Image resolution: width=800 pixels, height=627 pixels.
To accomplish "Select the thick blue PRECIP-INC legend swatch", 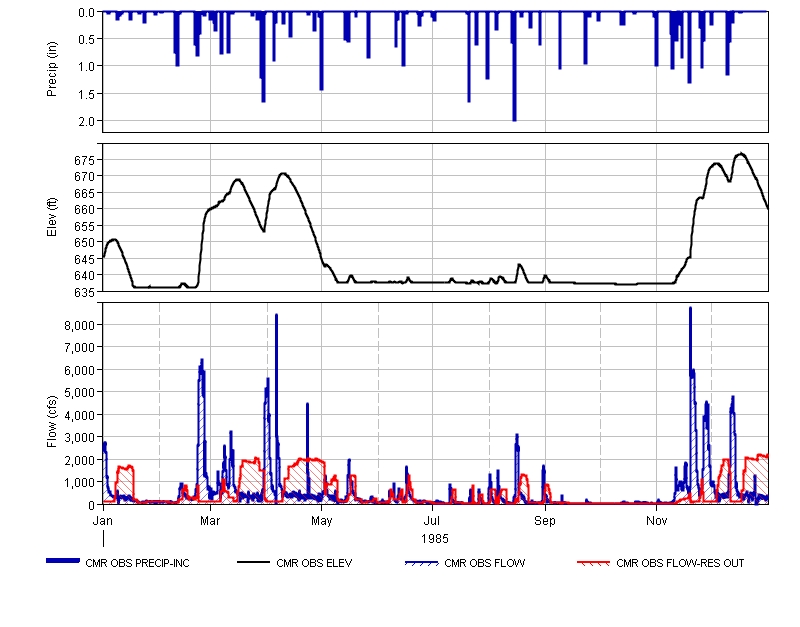I will [x=63, y=561].
